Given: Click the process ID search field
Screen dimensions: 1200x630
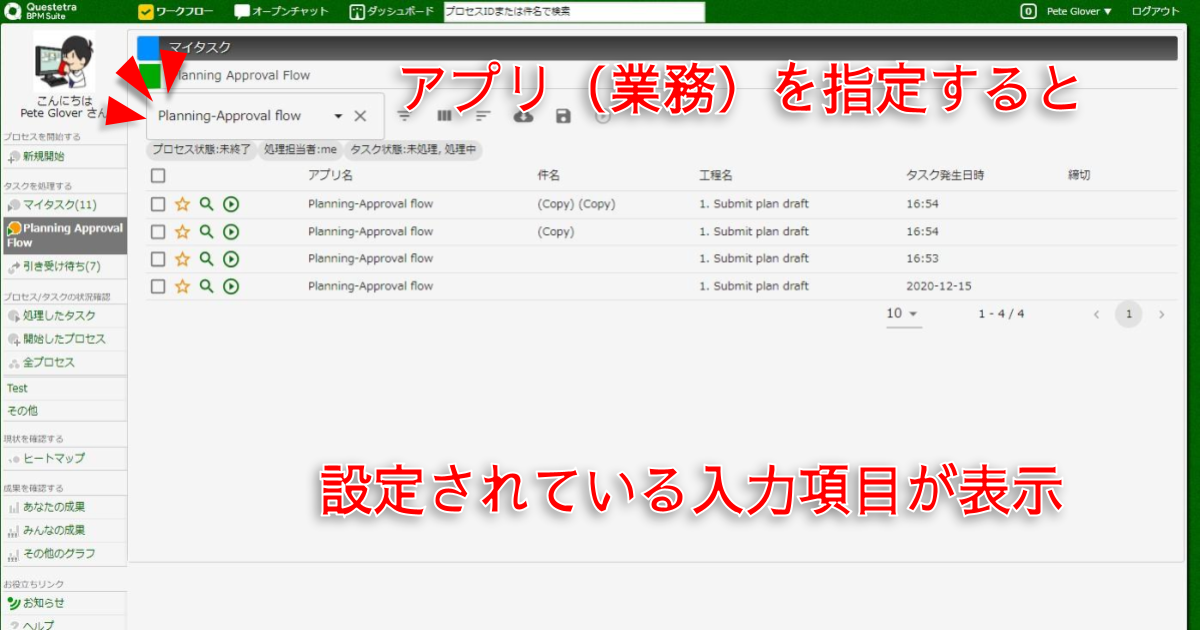Looking at the screenshot, I should (x=574, y=12).
